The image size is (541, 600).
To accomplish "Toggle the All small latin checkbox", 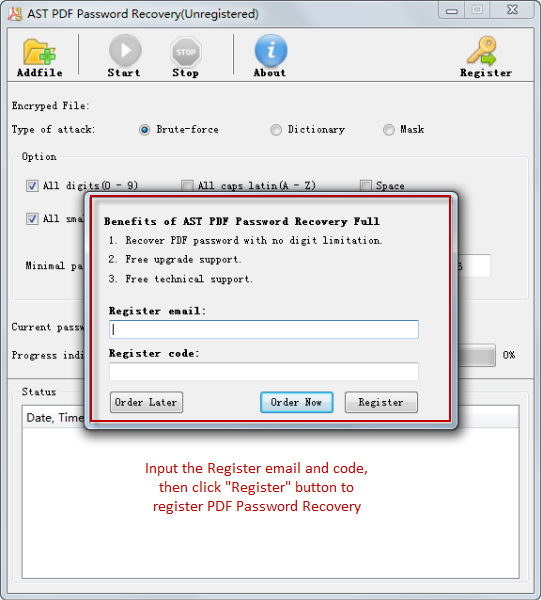I will click(x=32, y=219).
